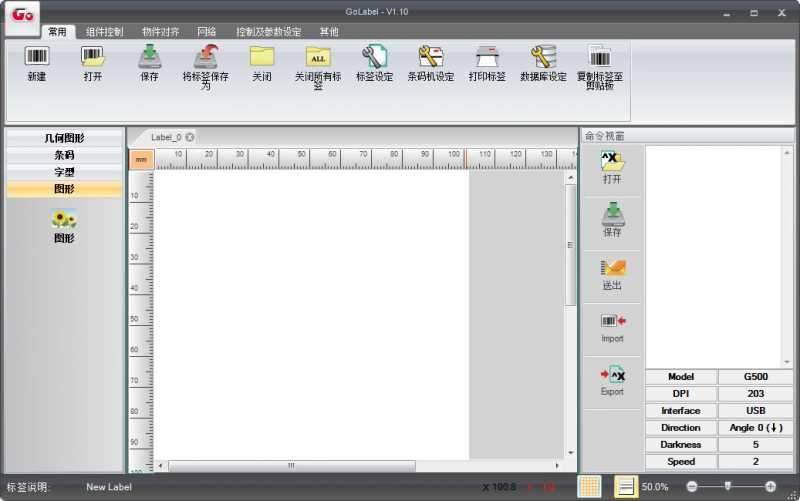Click the zoom slider handle
Image resolution: width=800 pixels, height=501 pixels.
[727, 486]
